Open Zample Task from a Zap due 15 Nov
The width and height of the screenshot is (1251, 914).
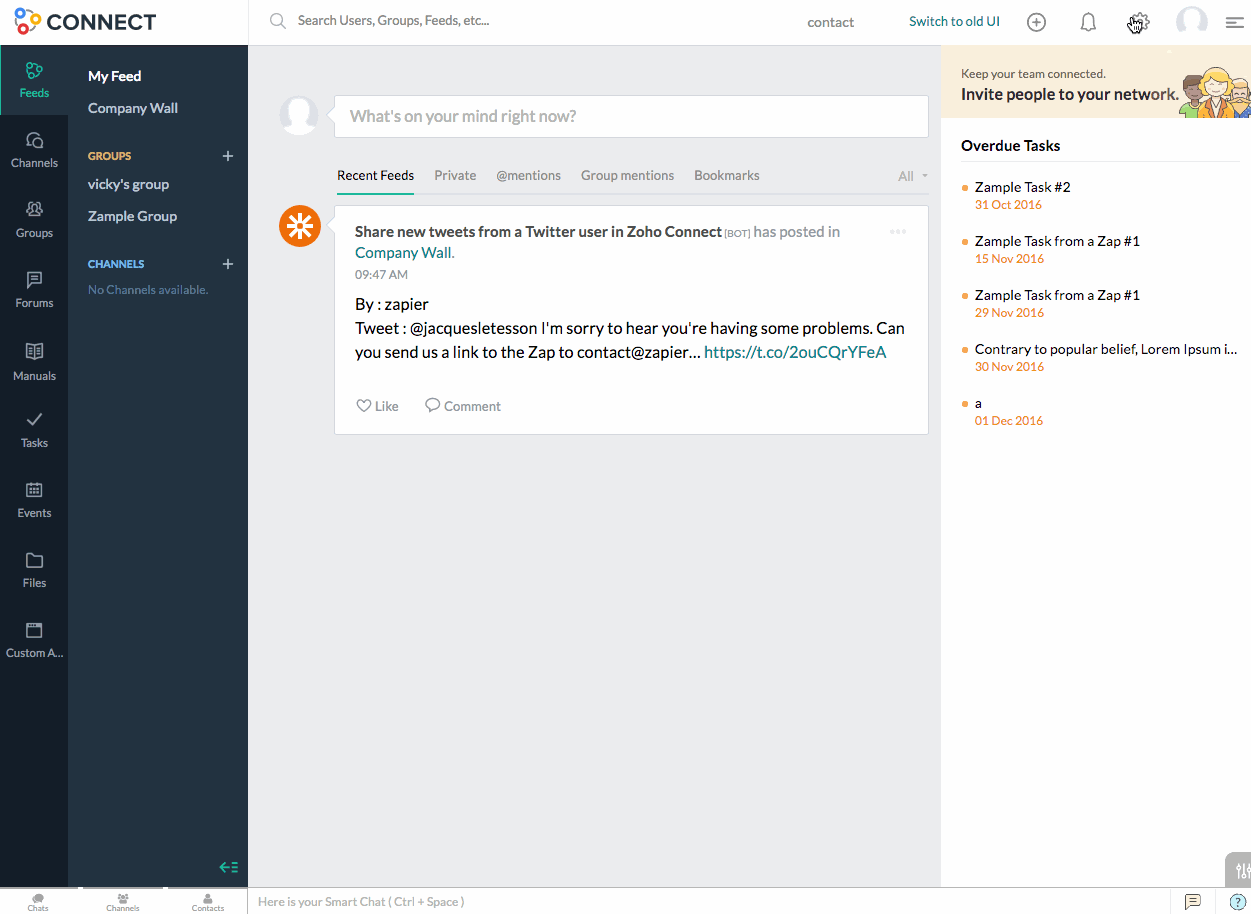[x=1057, y=241]
